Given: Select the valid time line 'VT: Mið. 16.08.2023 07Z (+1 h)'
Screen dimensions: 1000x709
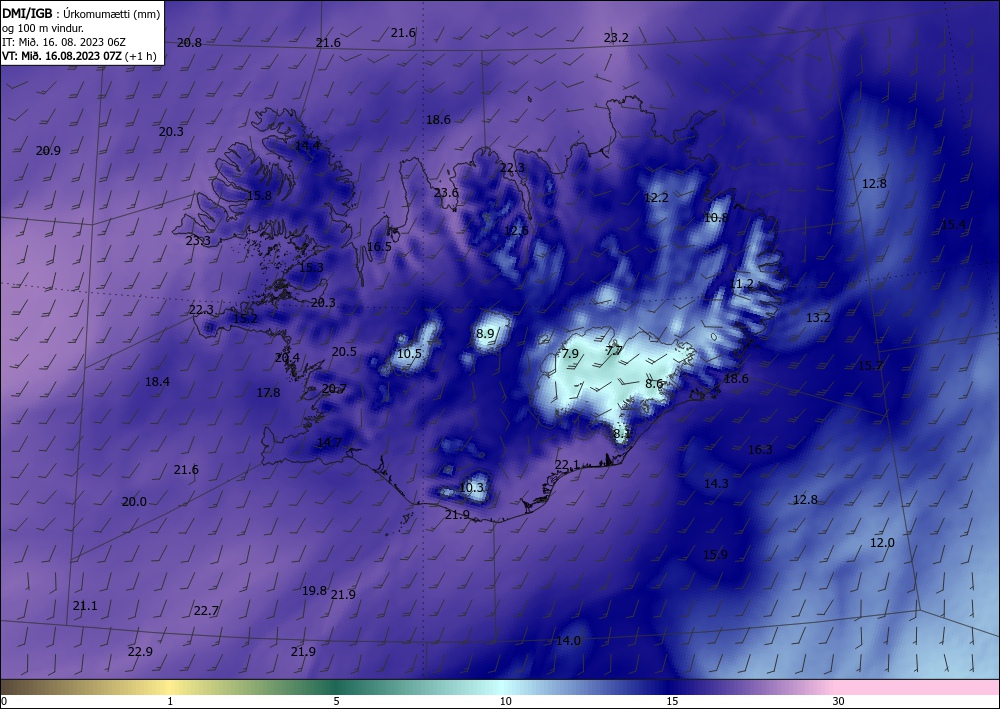Looking at the screenshot, I should [x=79, y=55].
